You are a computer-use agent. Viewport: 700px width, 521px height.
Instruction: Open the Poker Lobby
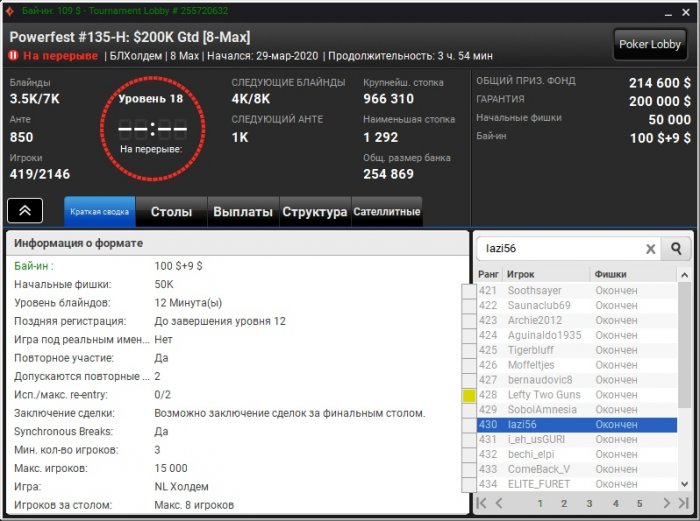point(650,44)
